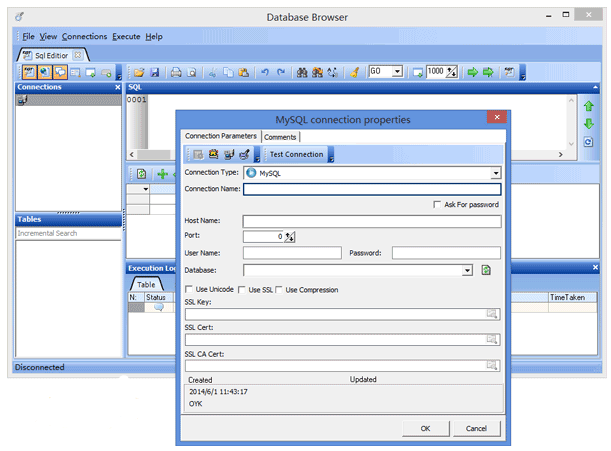The height and width of the screenshot is (451, 611).
Task: Browse for the SSL Key file
Action: [491, 314]
